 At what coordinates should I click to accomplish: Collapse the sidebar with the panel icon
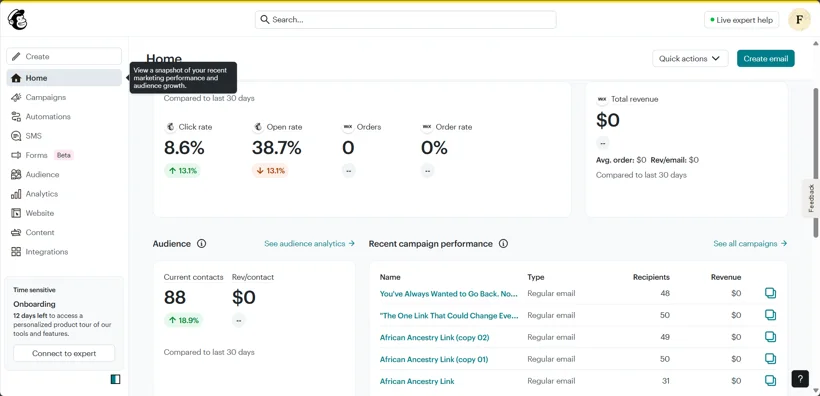(116, 379)
